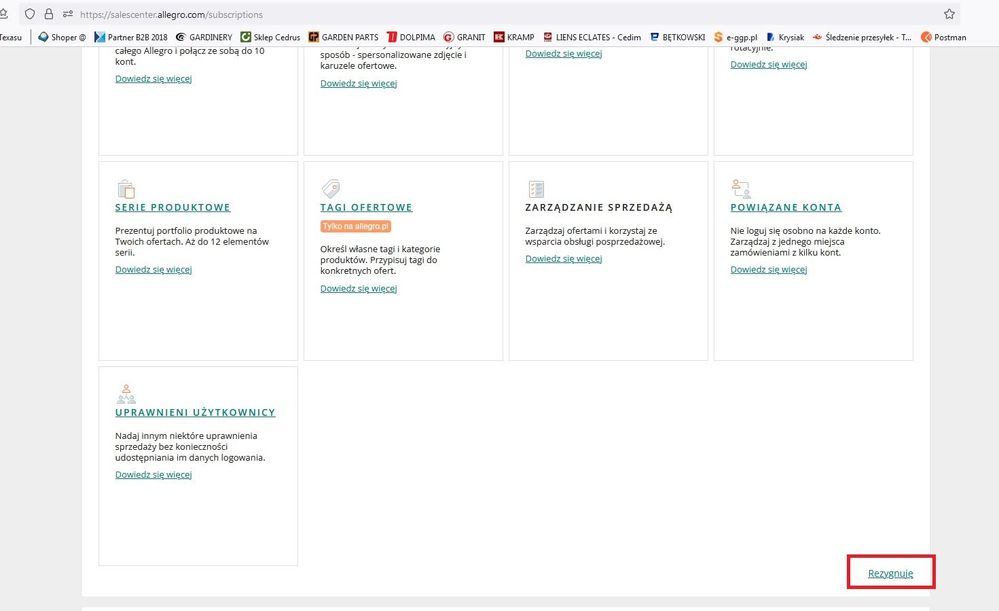Open the Sklep Cedrus bookmark
The width and height of the screenshot is (999, 611).
(270, 37)
